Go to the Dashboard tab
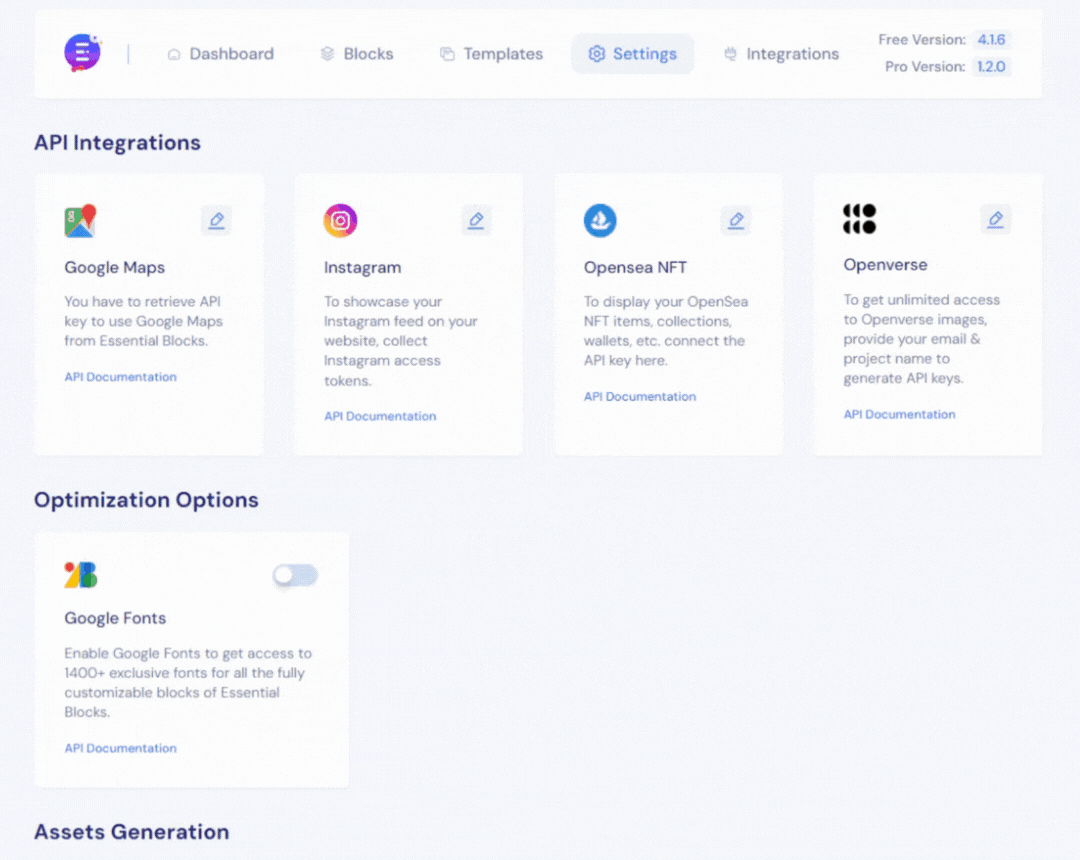The image size is (1080, 860). point(220,54)
